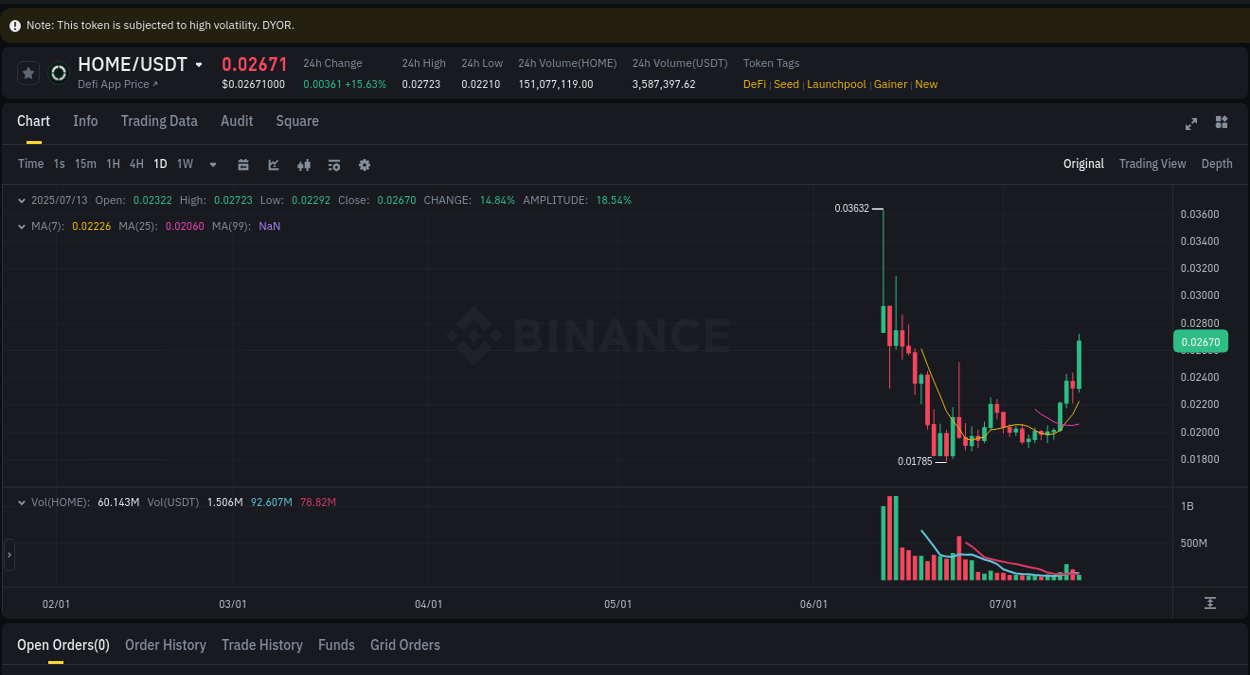Viewport: 1250px width, 675px height.
Task: Open the calendar date range picker
Action: 243,164
